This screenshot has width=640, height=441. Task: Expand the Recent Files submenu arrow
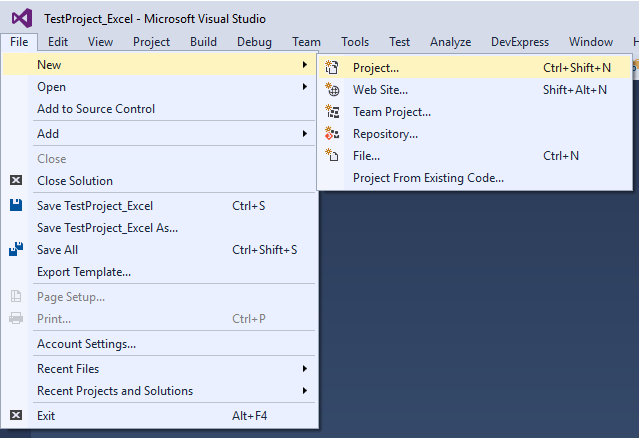(305, 369)
